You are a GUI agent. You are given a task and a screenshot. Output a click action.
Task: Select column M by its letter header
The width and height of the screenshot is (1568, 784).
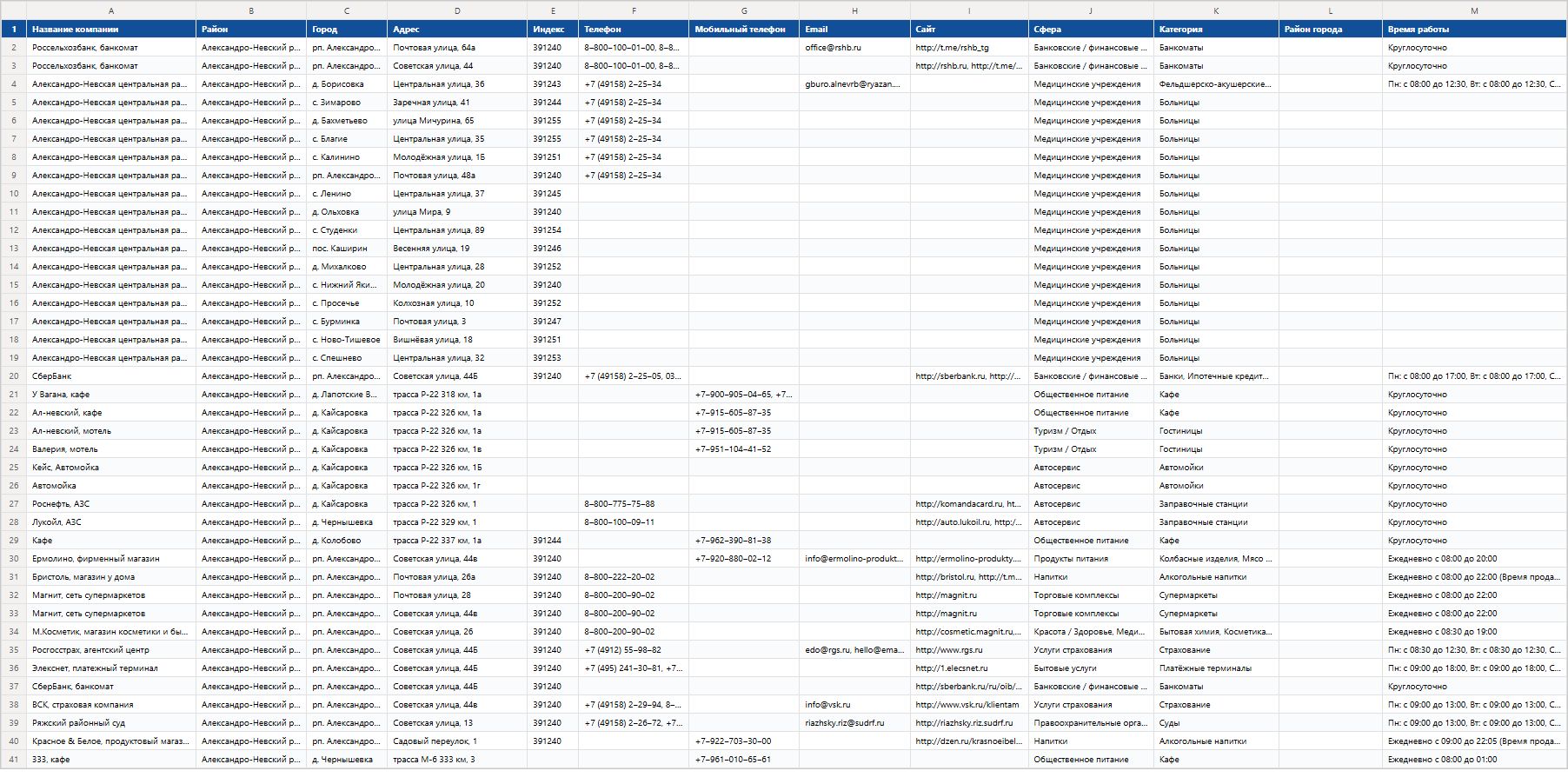[x=1474, y=10]
